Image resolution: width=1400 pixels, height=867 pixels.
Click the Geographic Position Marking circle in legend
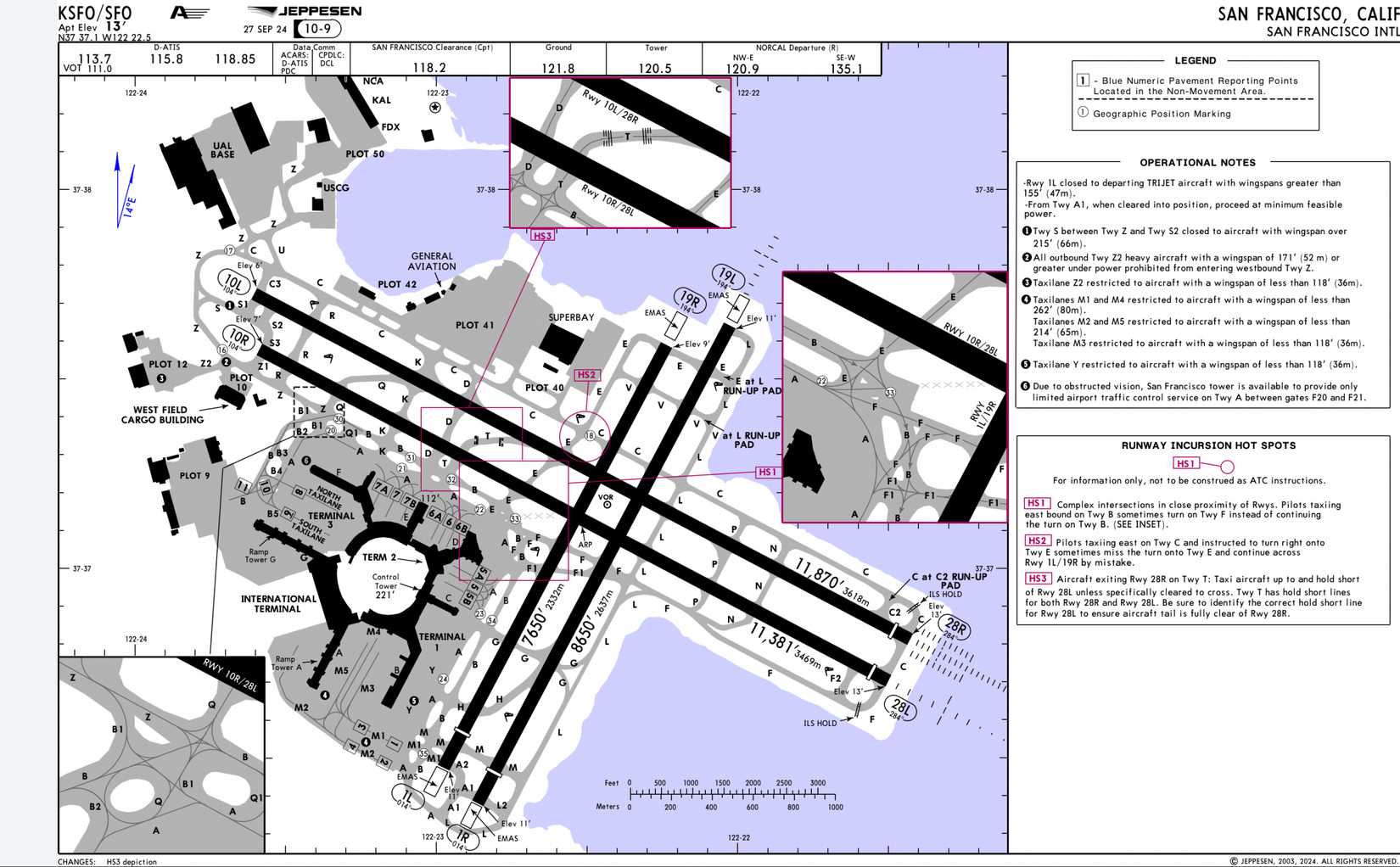tap(1083, 112)
